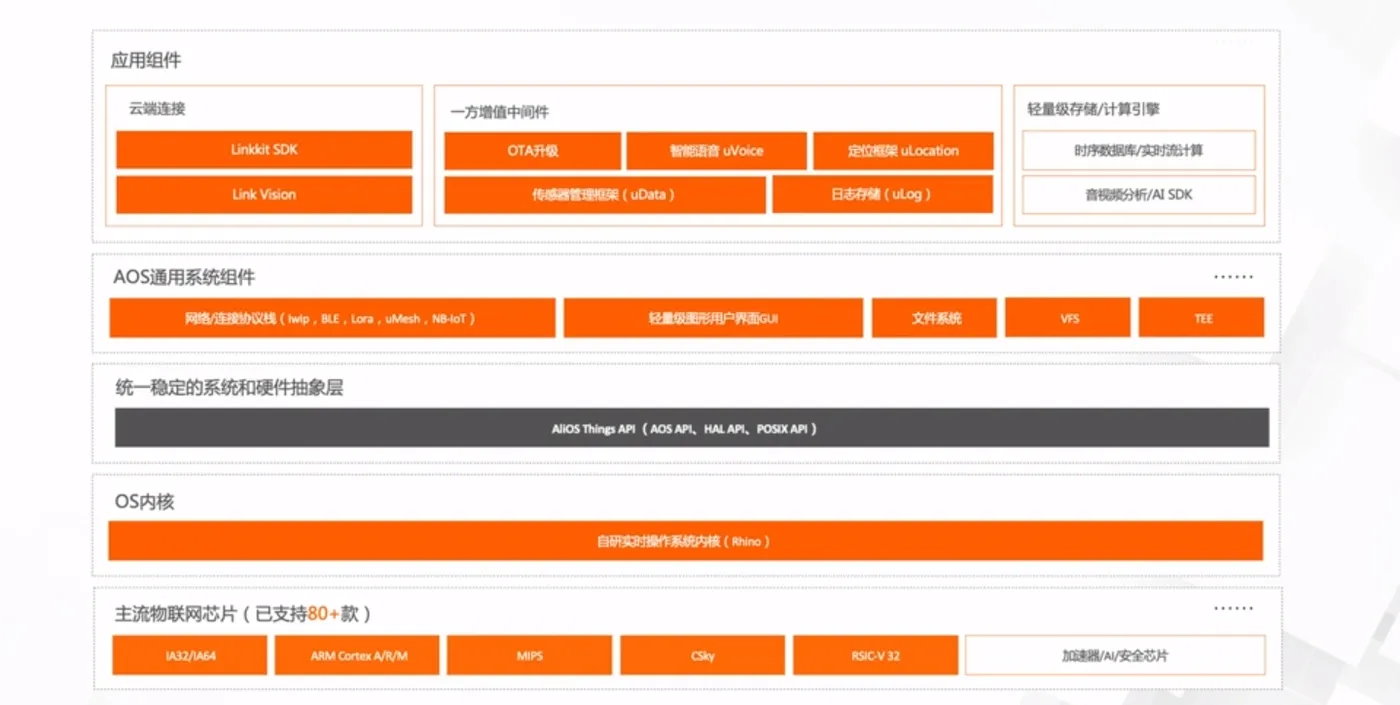Click 轻量级存储/计算引擎 label
The height and width of the screenshot is (705, 1400).
(1093, 109)
